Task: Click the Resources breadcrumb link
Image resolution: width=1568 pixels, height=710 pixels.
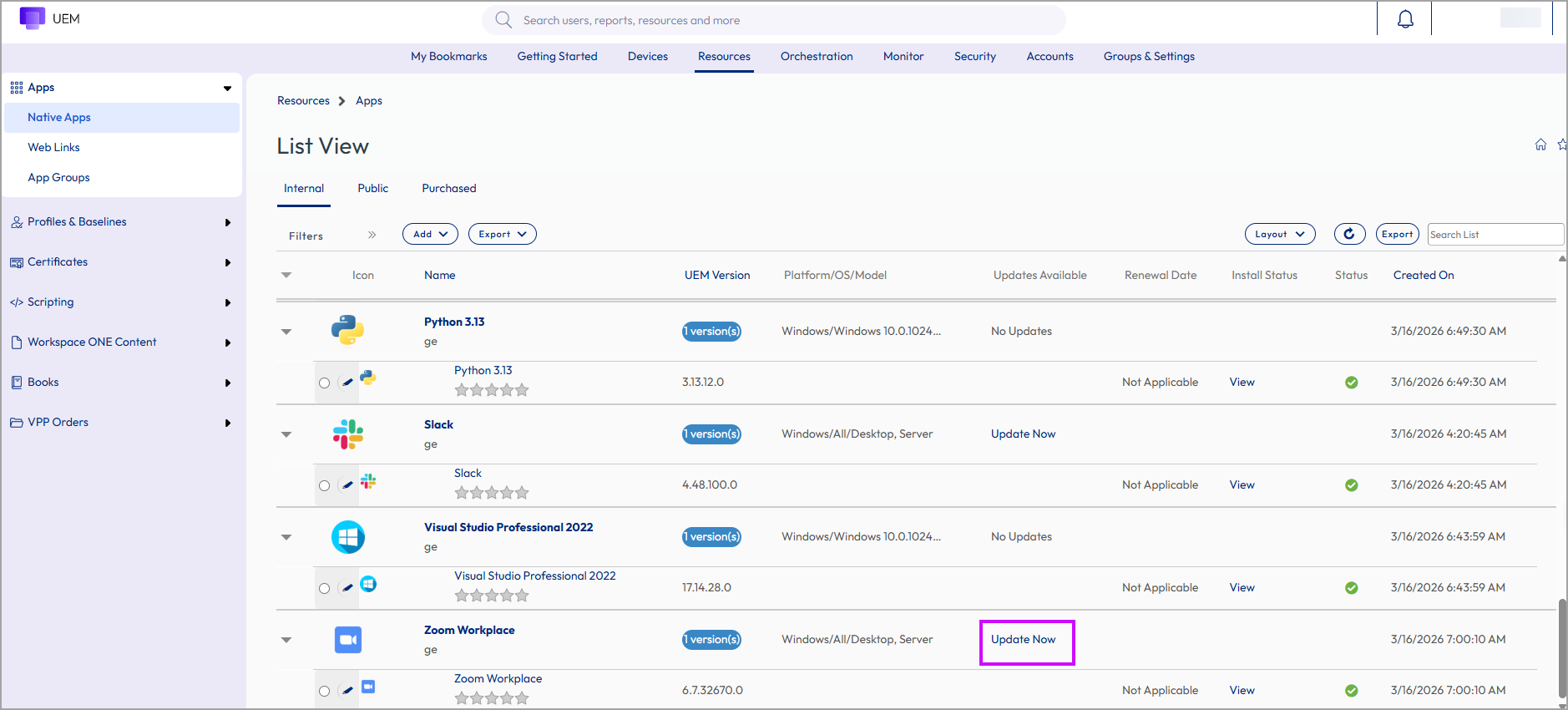Action: (x=303, y=101)
